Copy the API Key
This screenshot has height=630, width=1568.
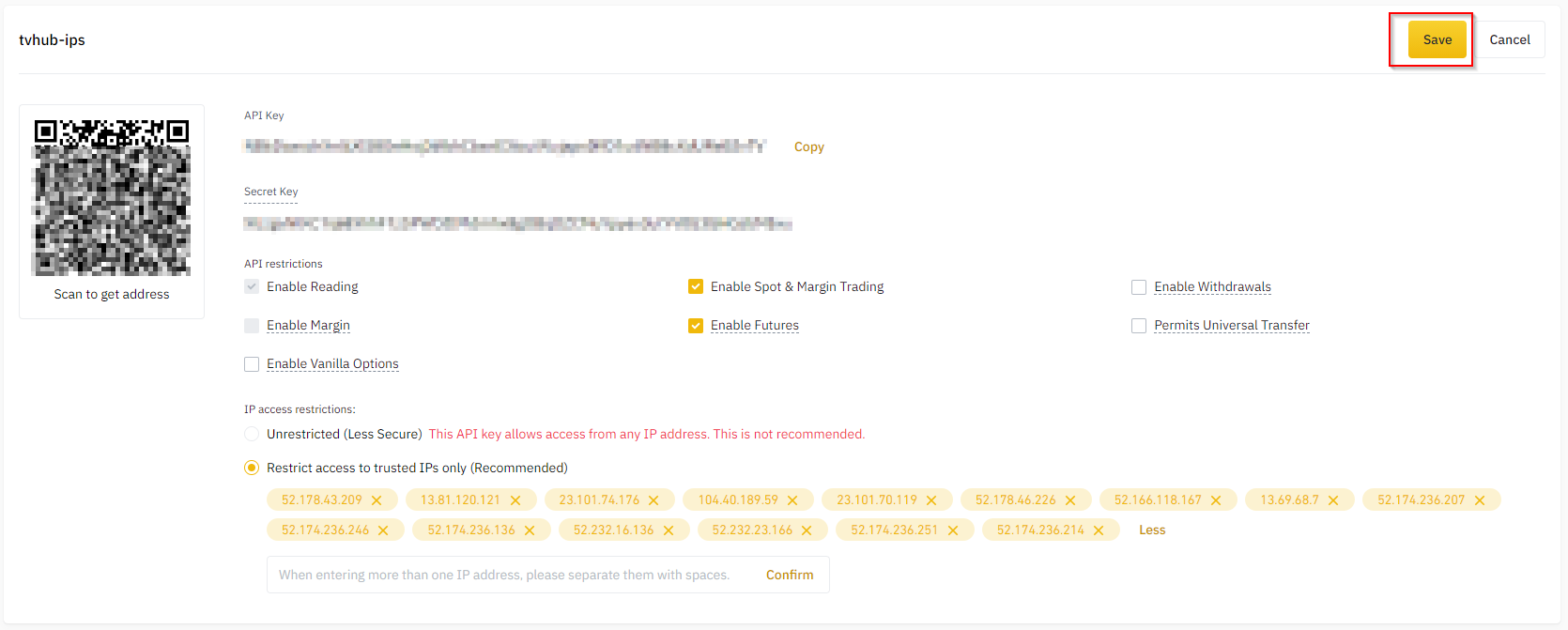[x=808, y=146]
